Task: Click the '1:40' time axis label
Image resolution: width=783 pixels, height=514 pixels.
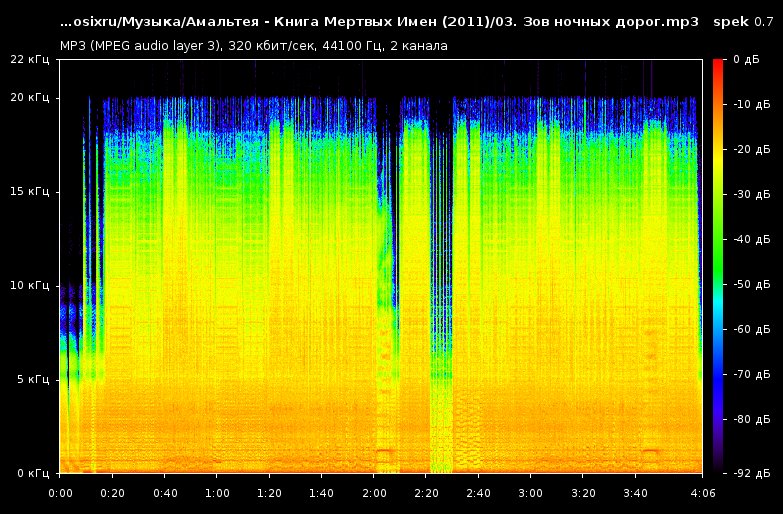Action: [322, 494]
